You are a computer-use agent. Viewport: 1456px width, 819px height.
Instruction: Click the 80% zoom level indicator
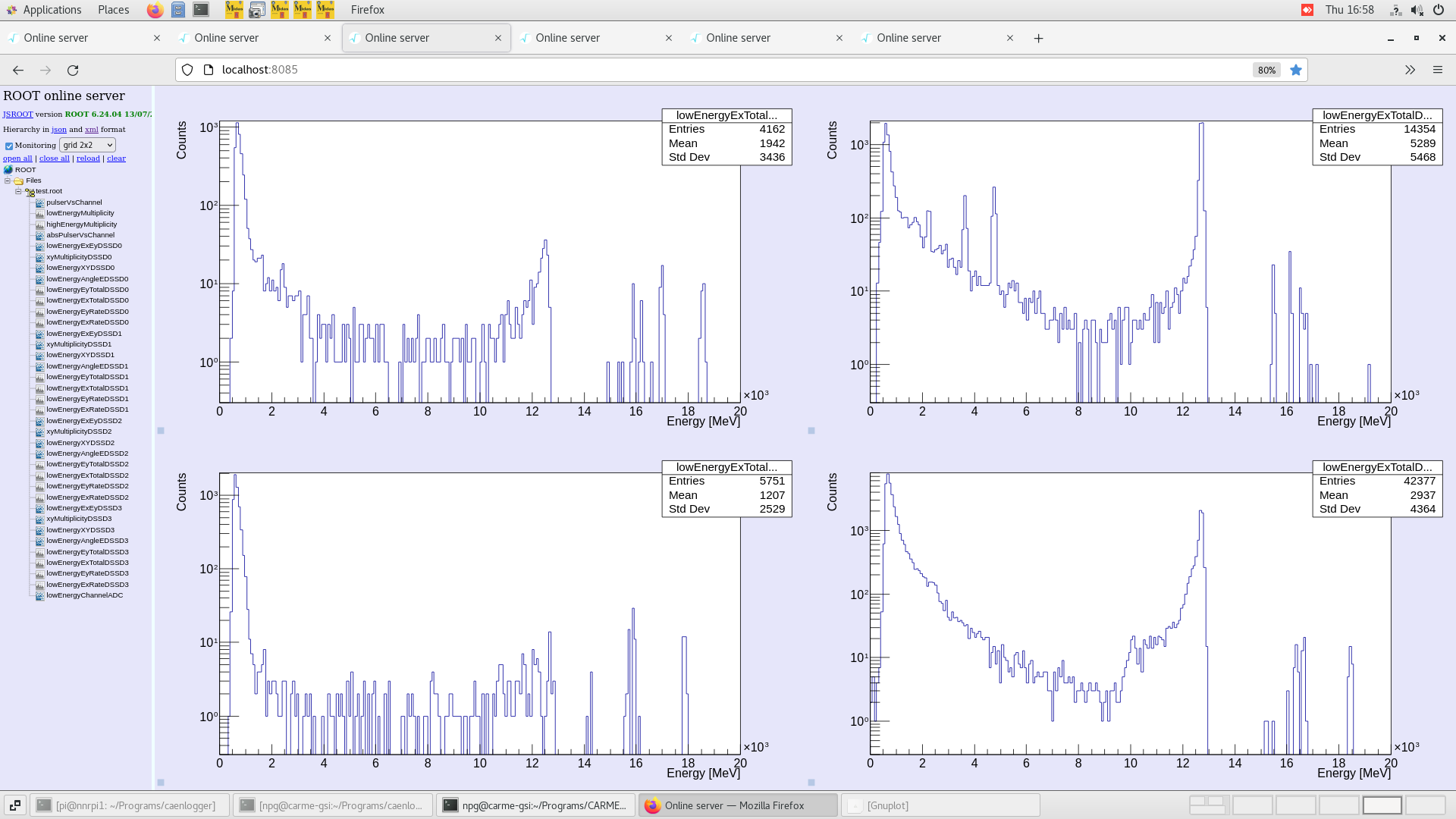tap(1266, 70)
